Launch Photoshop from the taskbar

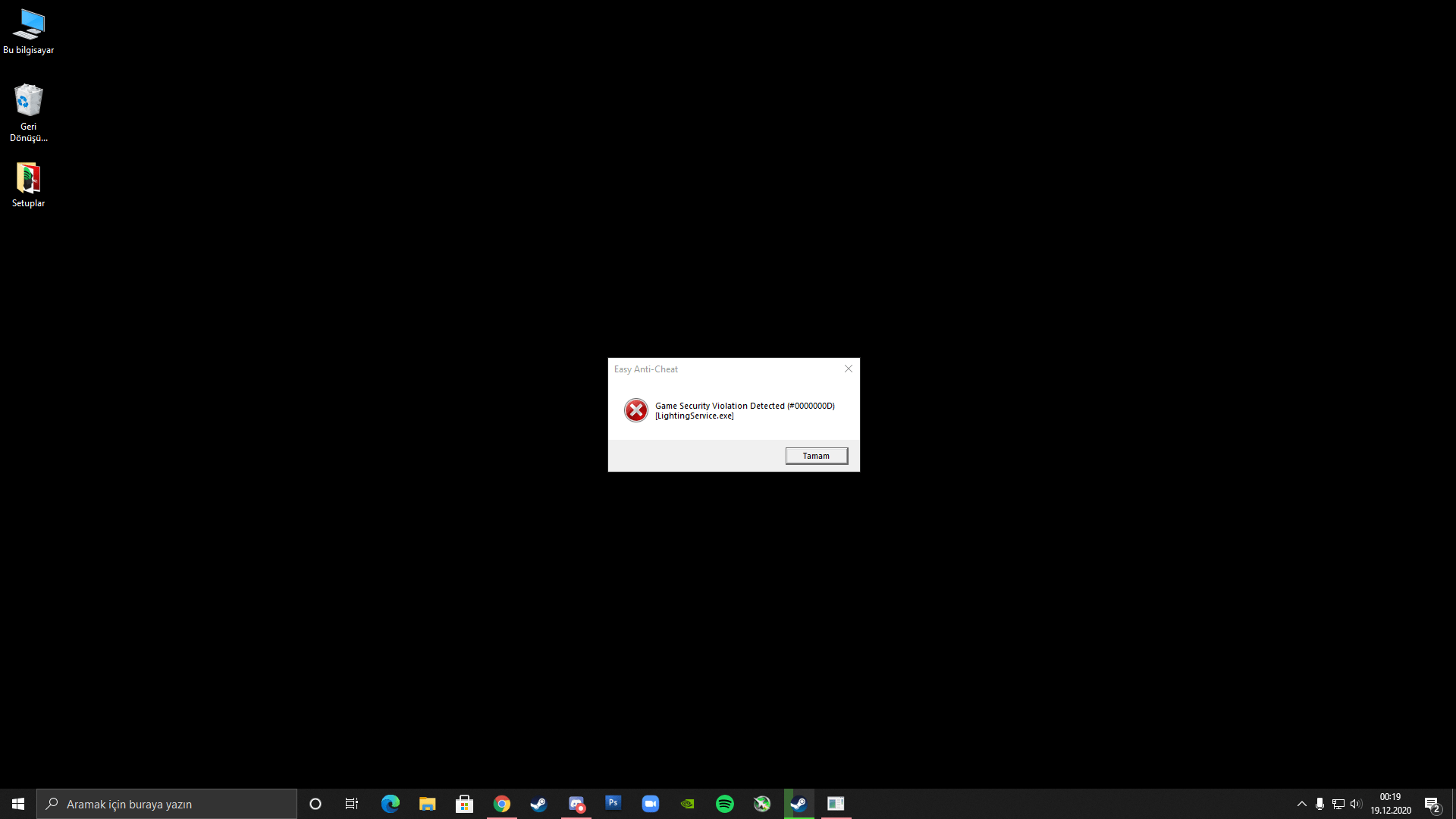point(613,802)
